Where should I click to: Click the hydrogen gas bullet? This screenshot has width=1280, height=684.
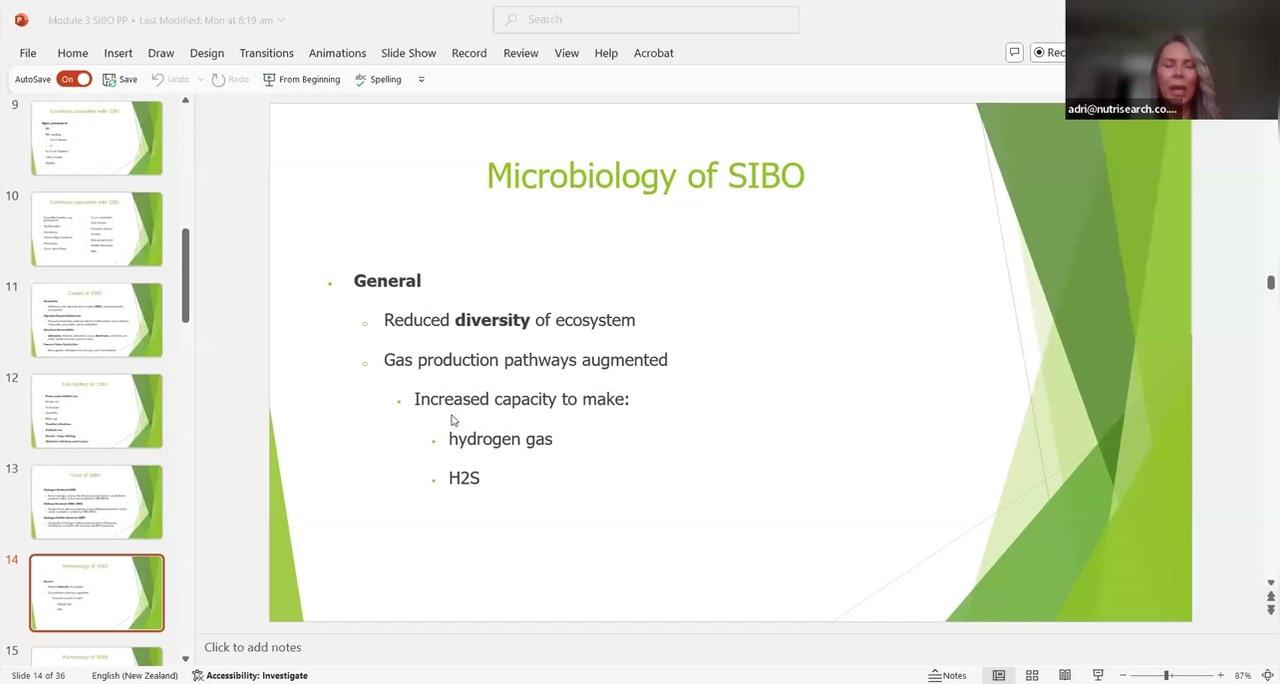point(500,439)
